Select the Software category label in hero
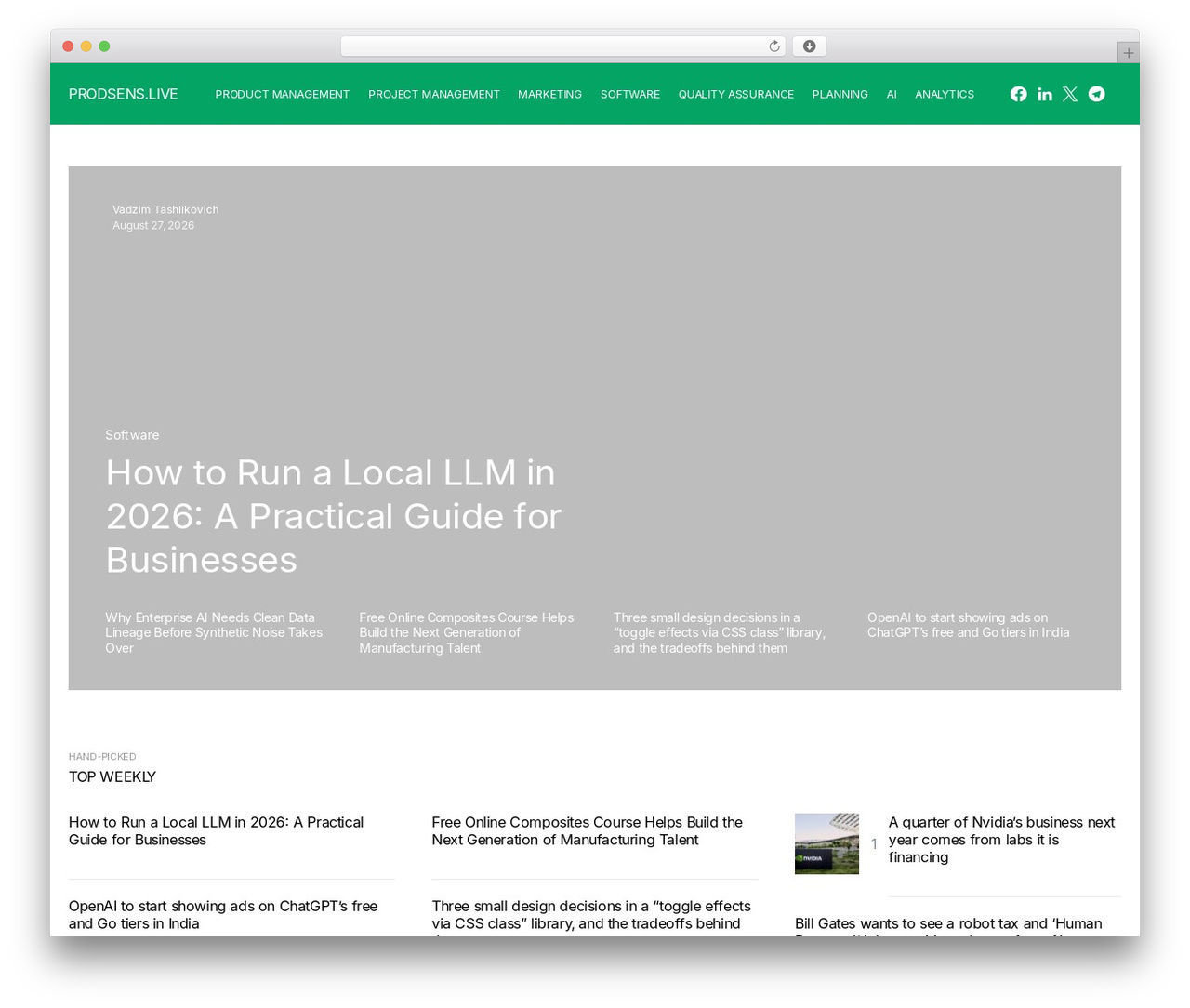The width and height of the screenshot is (1190, 1008). click(132, 435)
